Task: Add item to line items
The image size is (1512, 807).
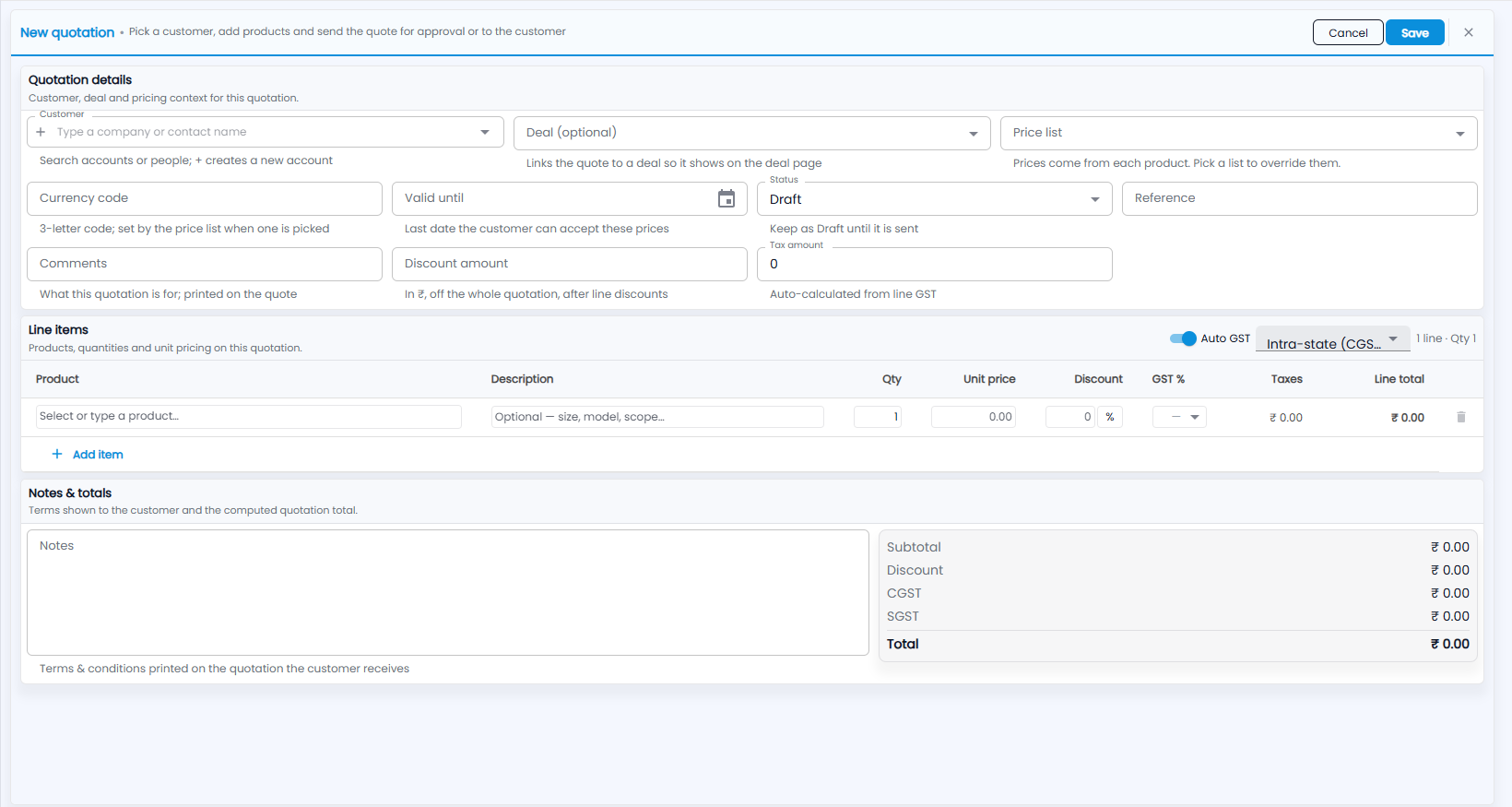Action: coord(88,454)
